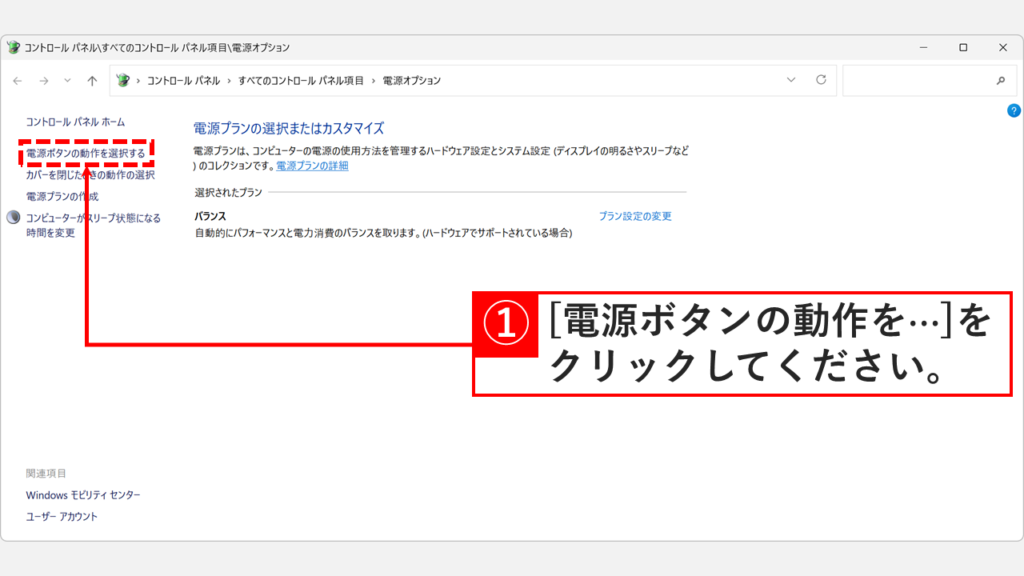Click the forward navigation arrow
Viewport: 1024px width, 576px height.
[43, 80]
